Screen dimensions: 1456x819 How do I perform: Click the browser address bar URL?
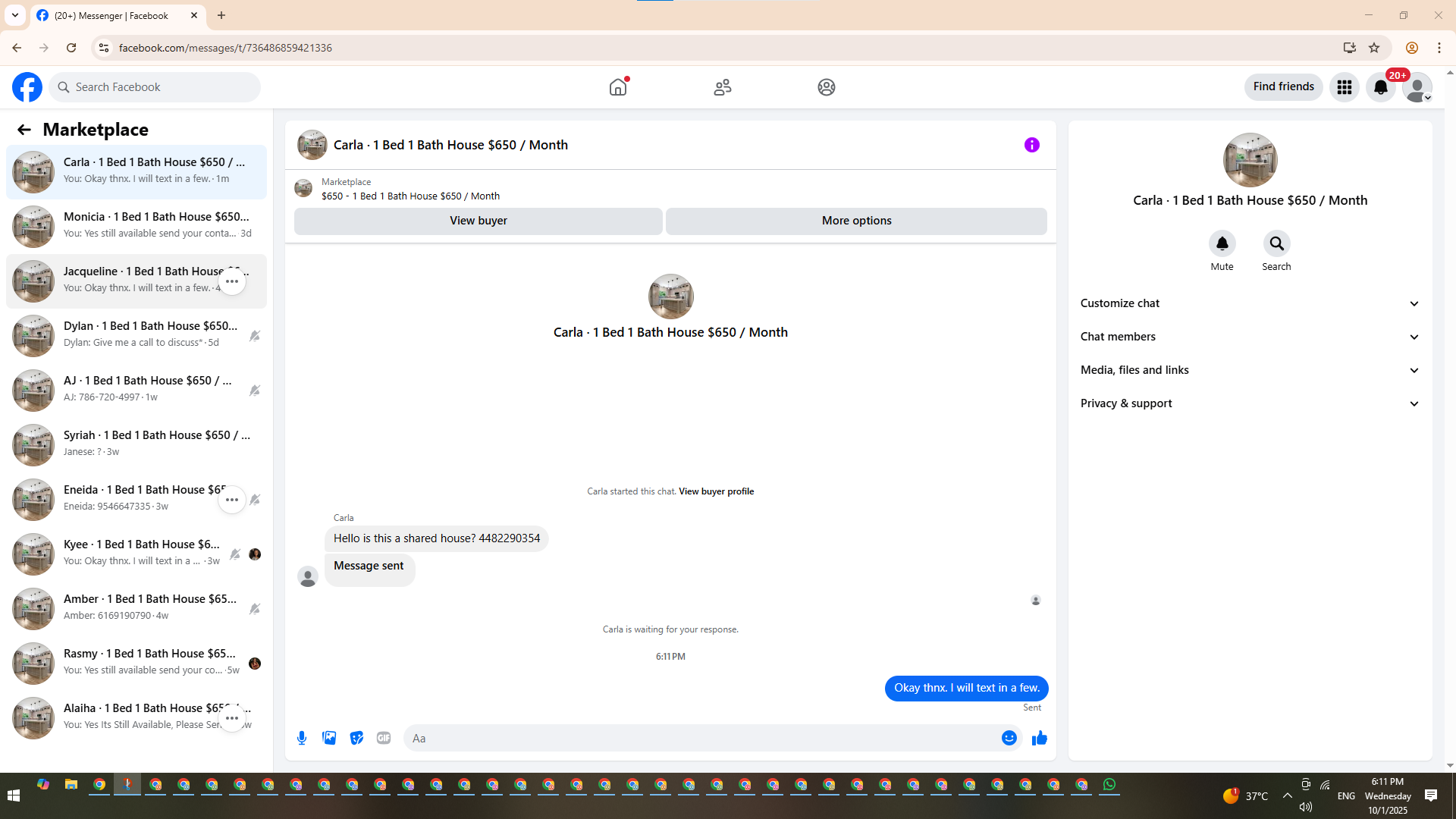(x=225, y=48)
